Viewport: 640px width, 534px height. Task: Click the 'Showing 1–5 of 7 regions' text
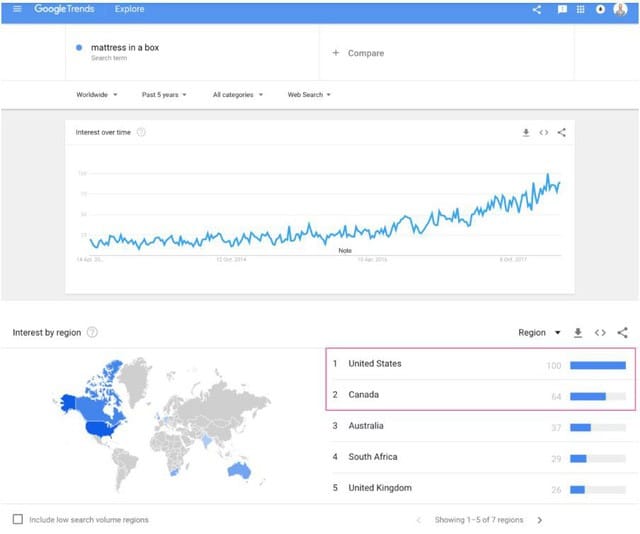479,520
